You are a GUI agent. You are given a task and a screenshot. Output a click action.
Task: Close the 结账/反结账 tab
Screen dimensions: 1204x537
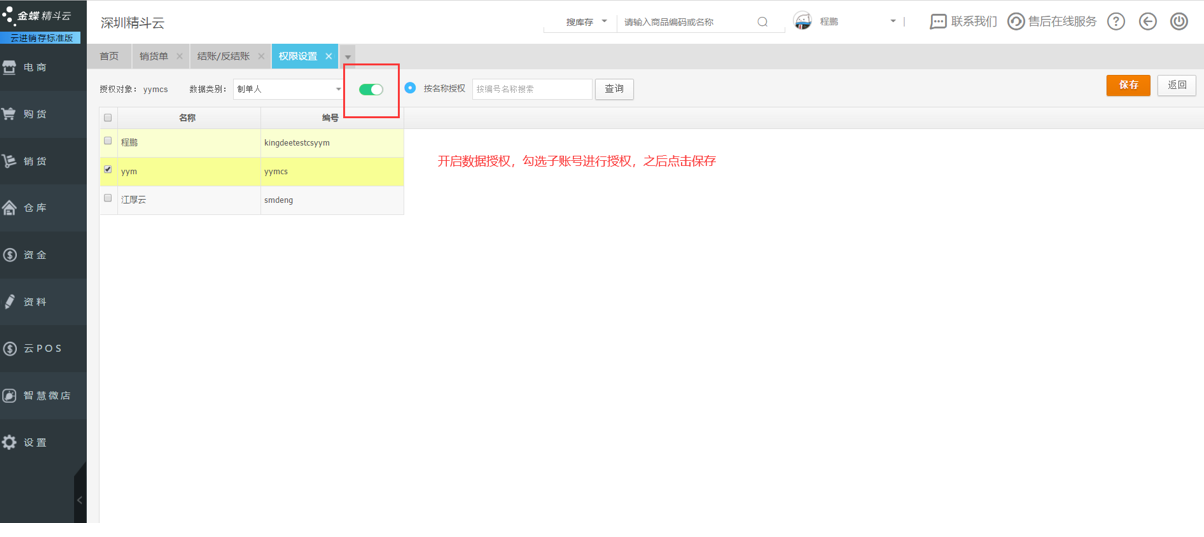tap(262, 57)
